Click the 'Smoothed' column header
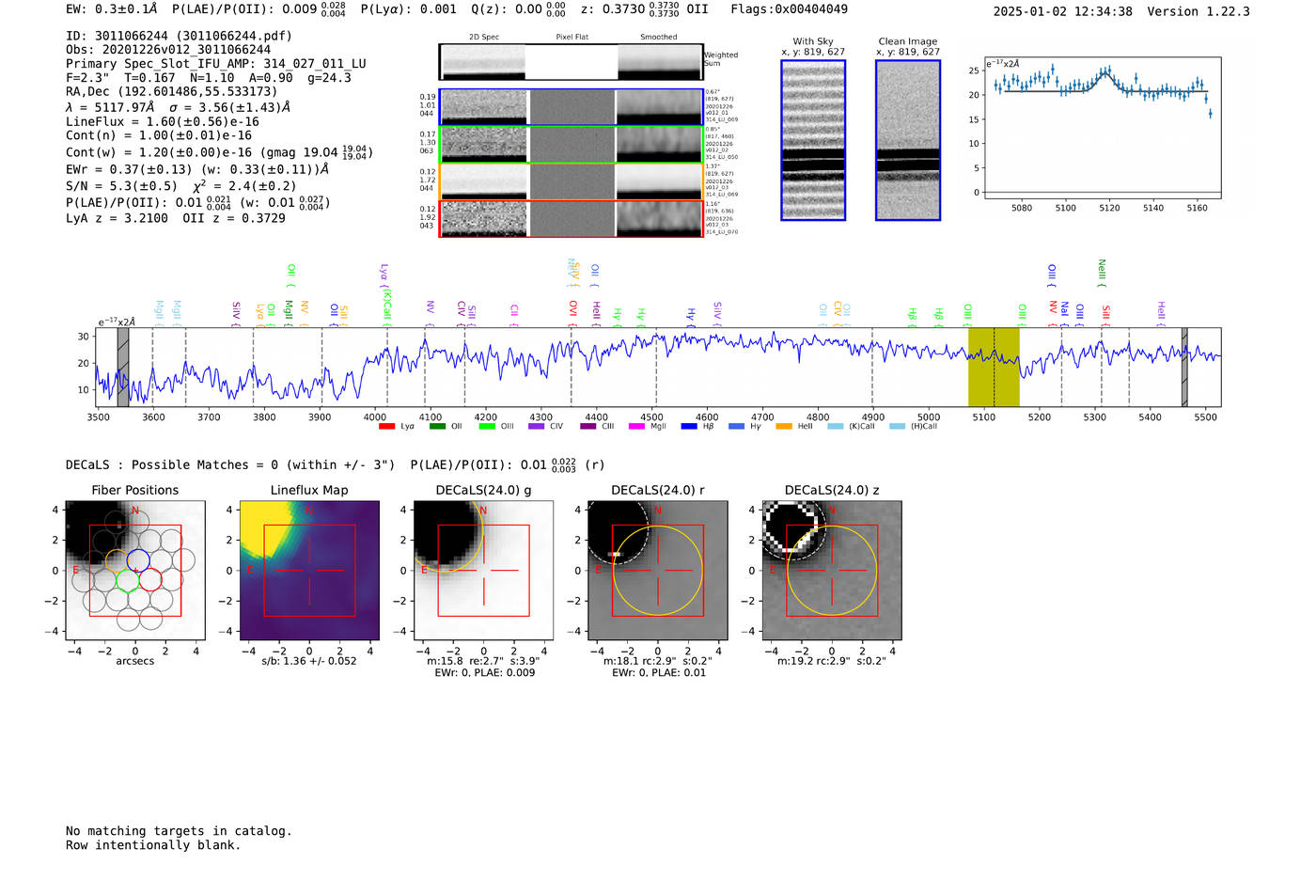 click(659, 38)
